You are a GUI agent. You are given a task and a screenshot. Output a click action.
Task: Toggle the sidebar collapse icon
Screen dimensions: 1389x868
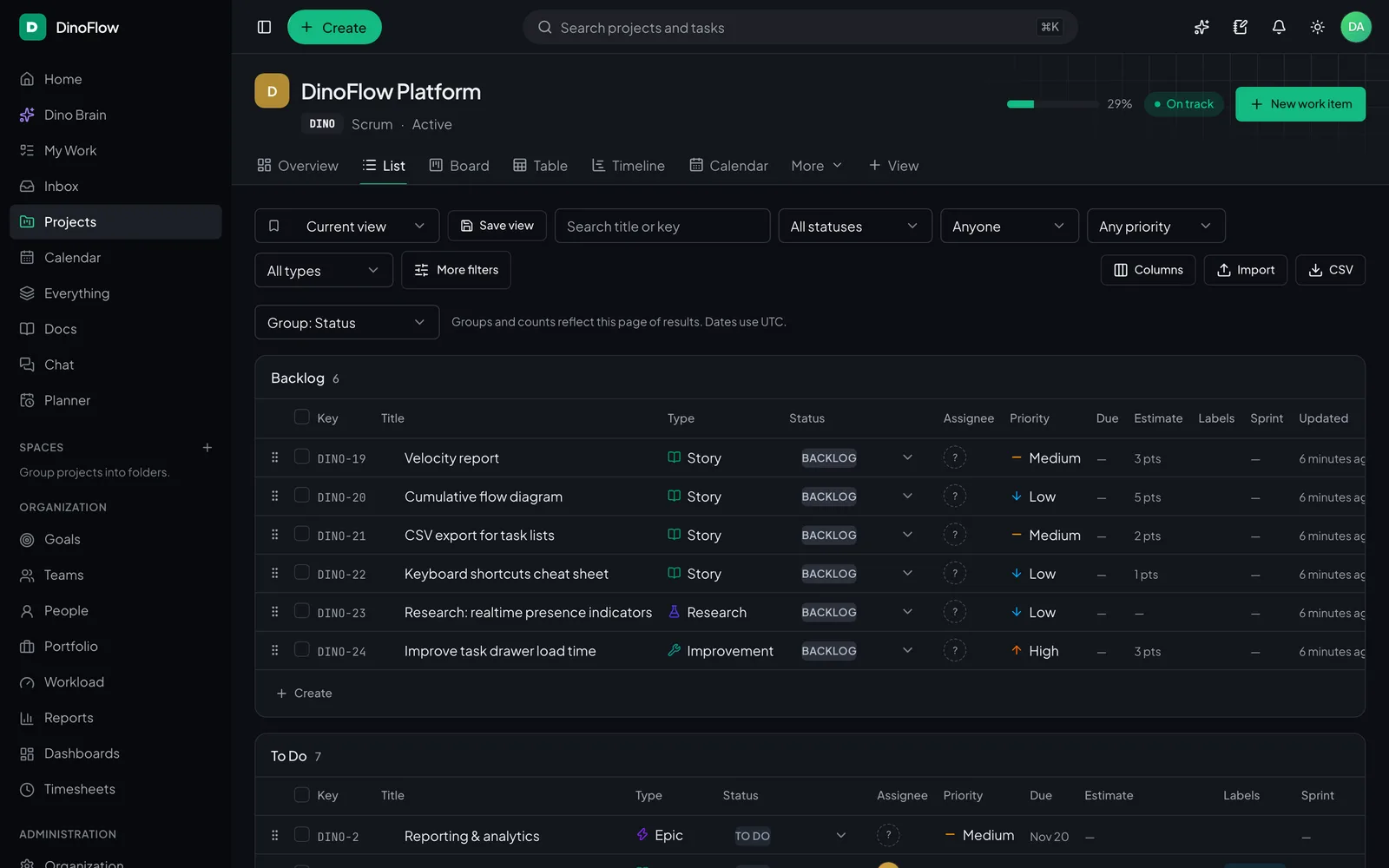click(265, 27)
